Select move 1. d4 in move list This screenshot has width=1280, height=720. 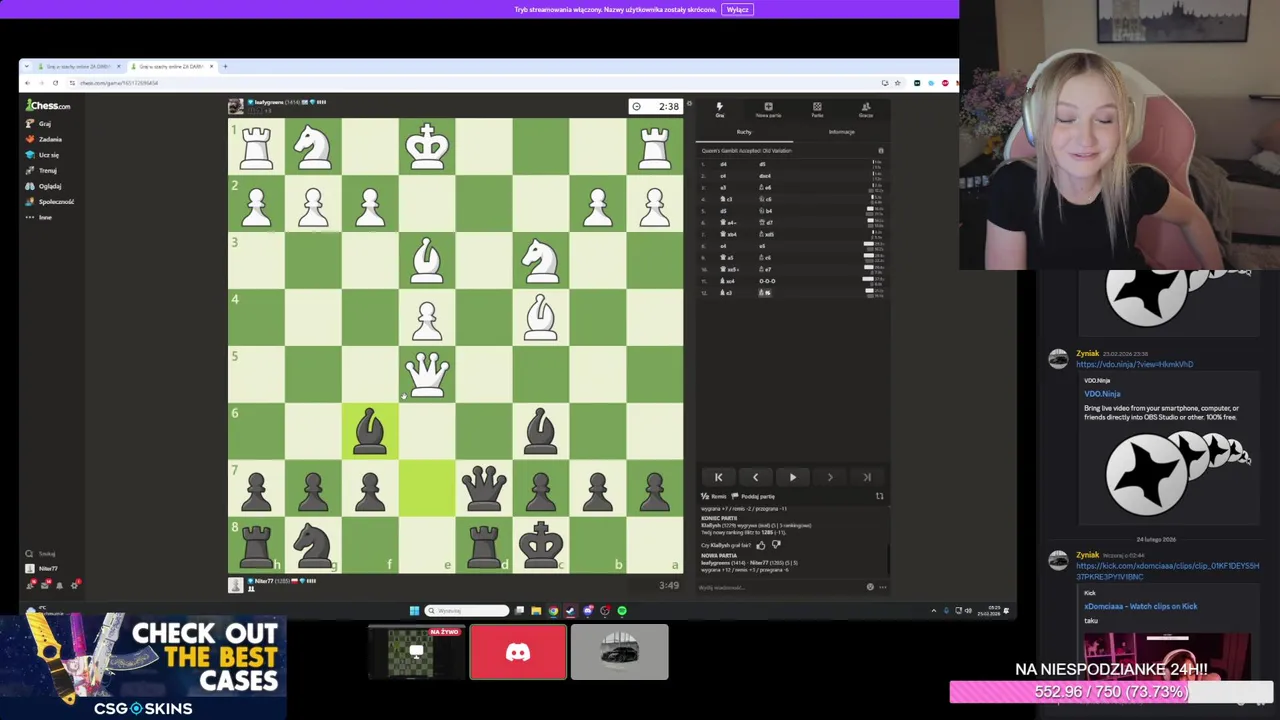tap(723, 164)
